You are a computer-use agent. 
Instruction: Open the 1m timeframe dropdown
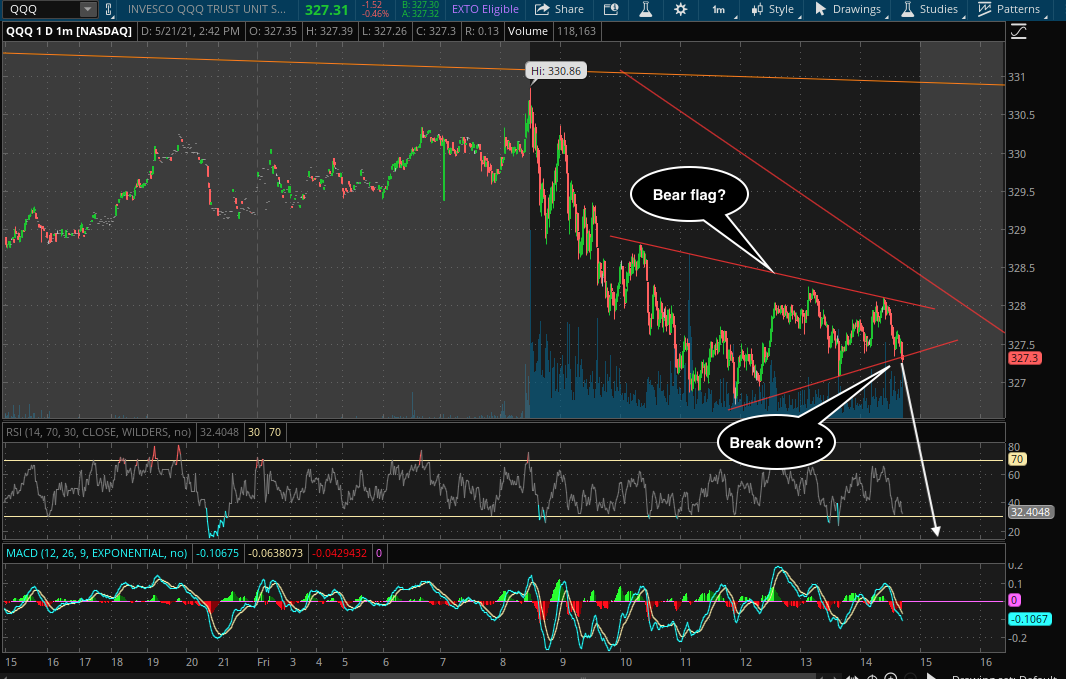pos(718,9)
